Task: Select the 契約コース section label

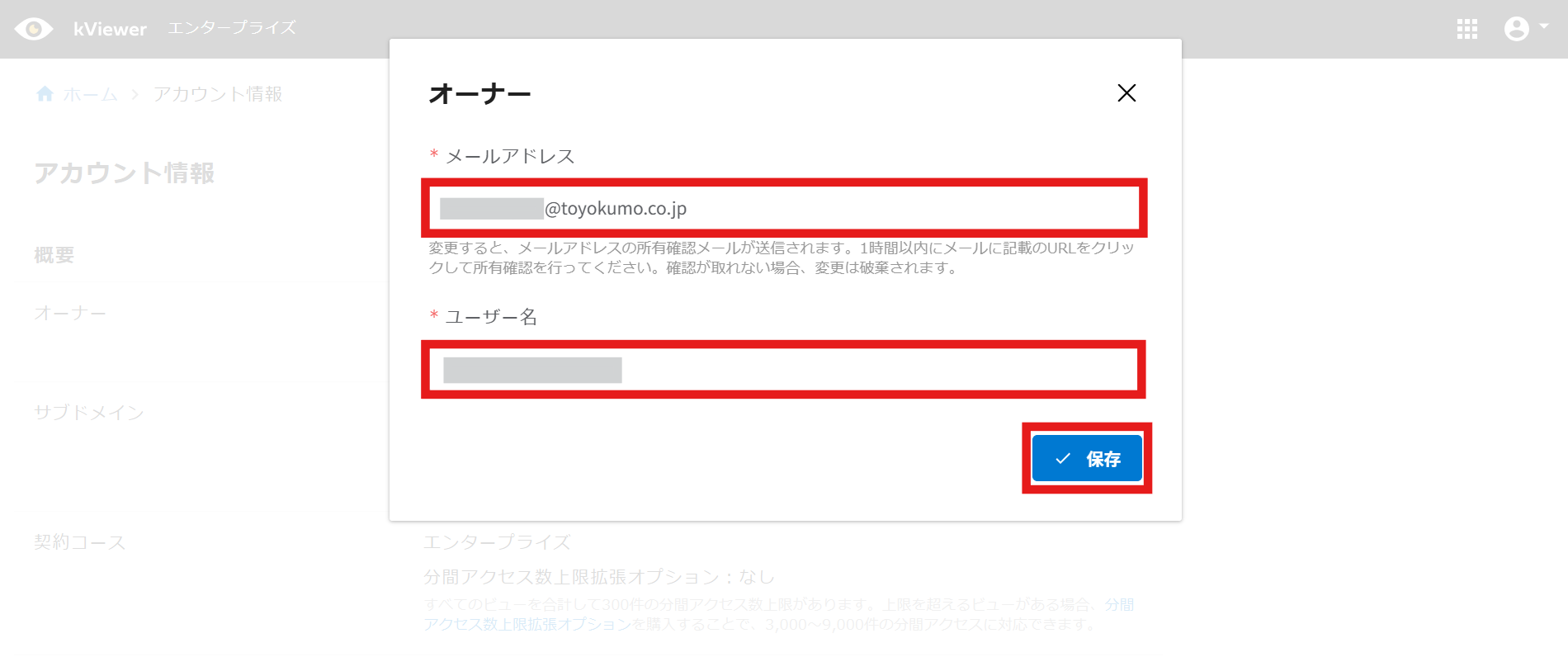Action: click(x=80, y=542)
